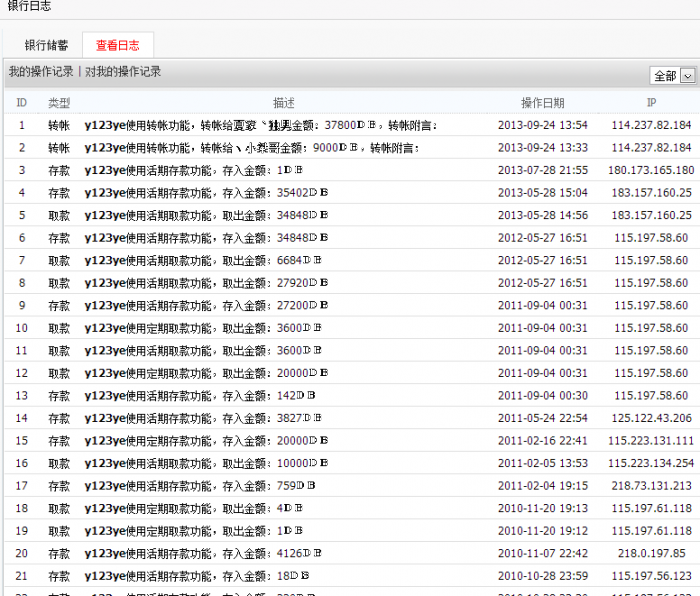Expand the 全部 filter dropdown arrow
This screenshot has width=700, height=596.
coord(688,76)
